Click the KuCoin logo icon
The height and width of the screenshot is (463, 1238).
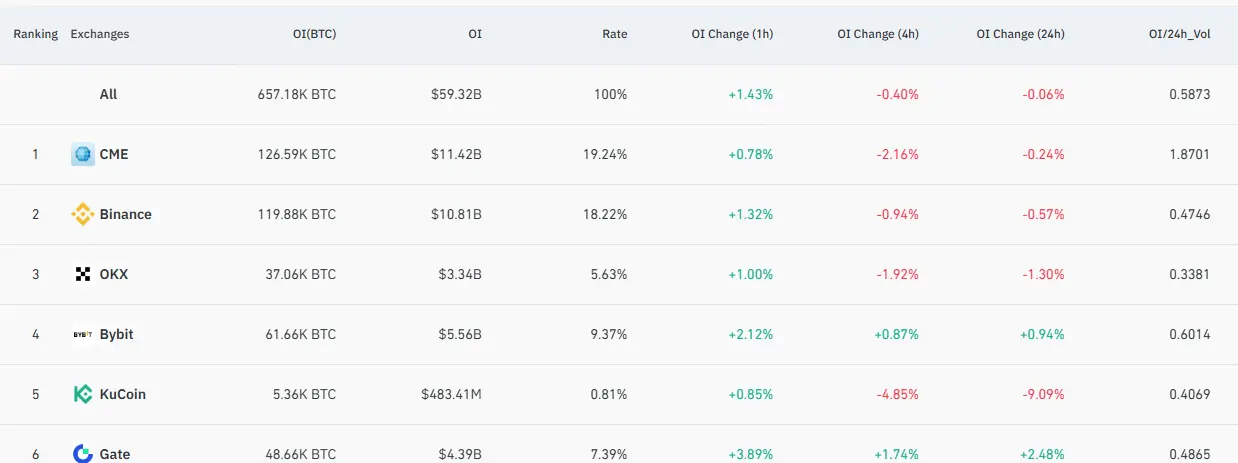point(83,394)
